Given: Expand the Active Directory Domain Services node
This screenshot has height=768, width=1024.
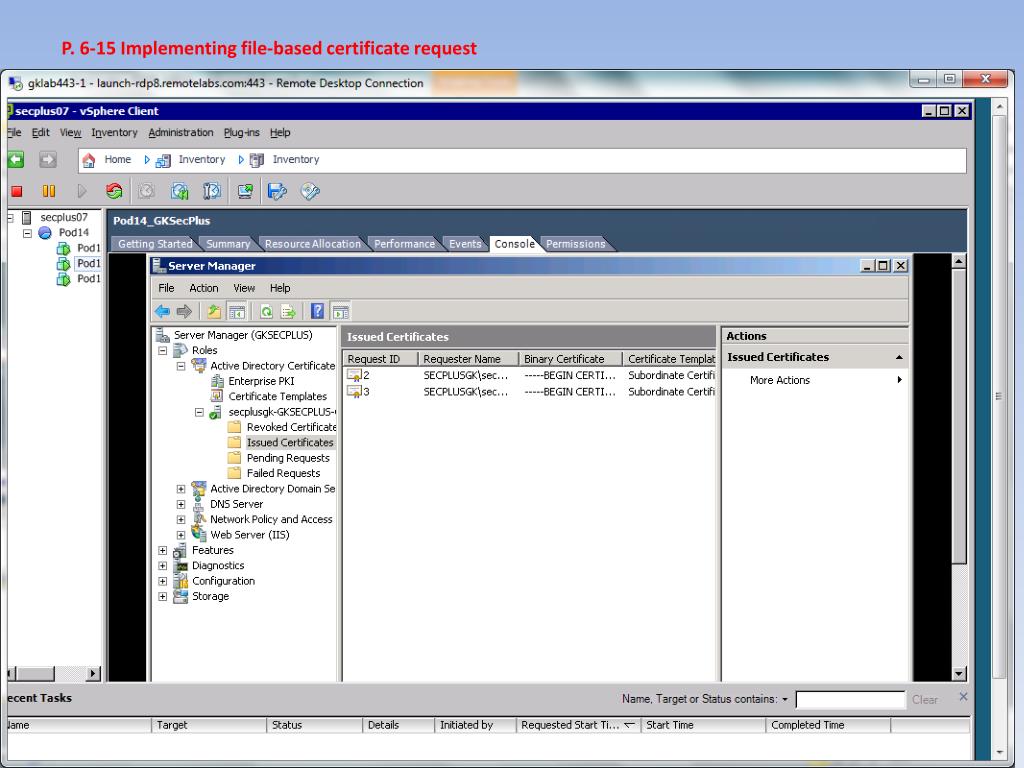Looking at the screenshot, I should 181,489.
